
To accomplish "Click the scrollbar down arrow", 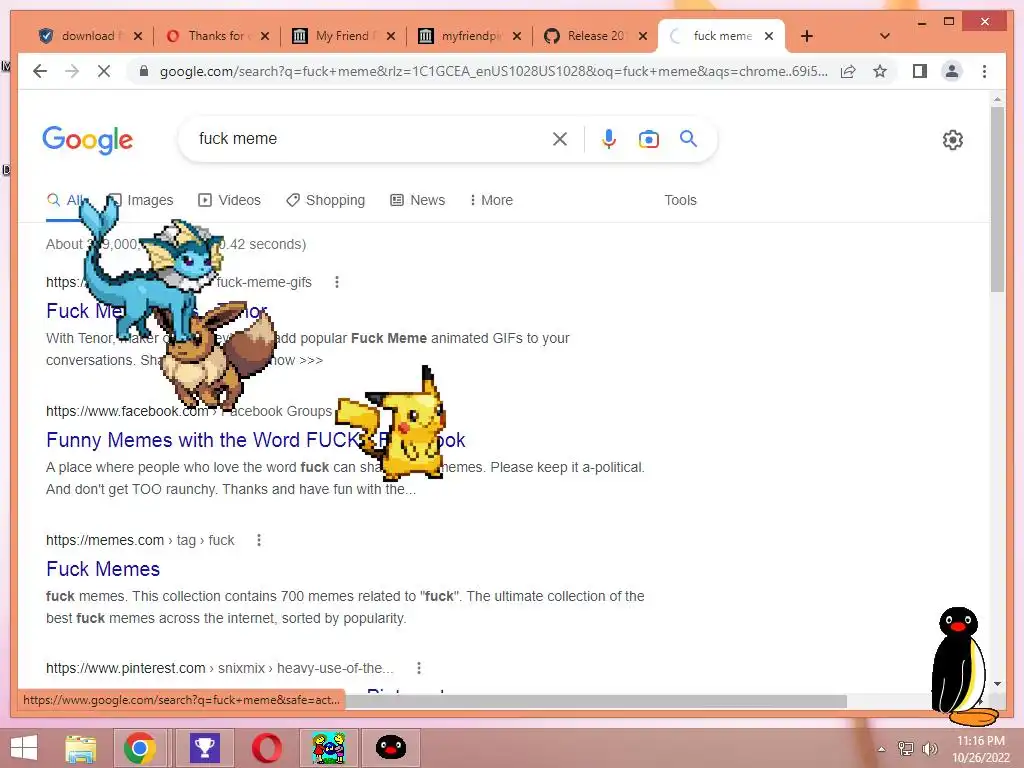I will (x=997, y=684).
